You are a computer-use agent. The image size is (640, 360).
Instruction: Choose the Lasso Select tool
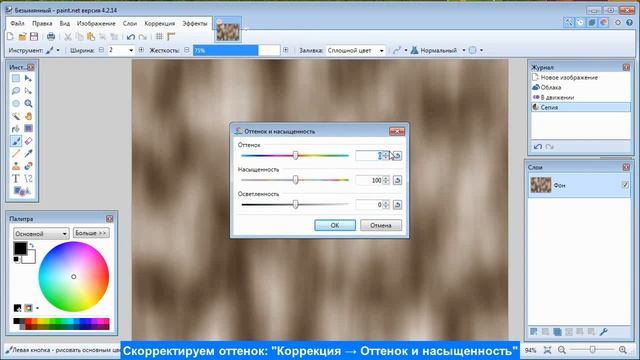click(16, 91)
